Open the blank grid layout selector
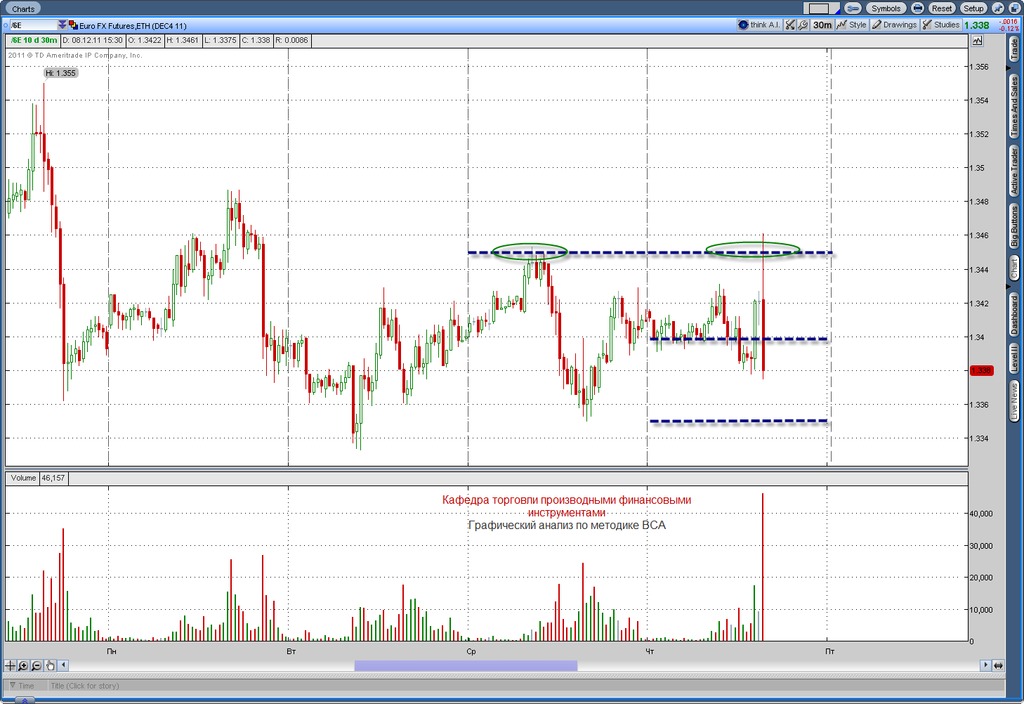This screenshot has height=704, width=1024. pyautogui.click(x=821, y=8)
